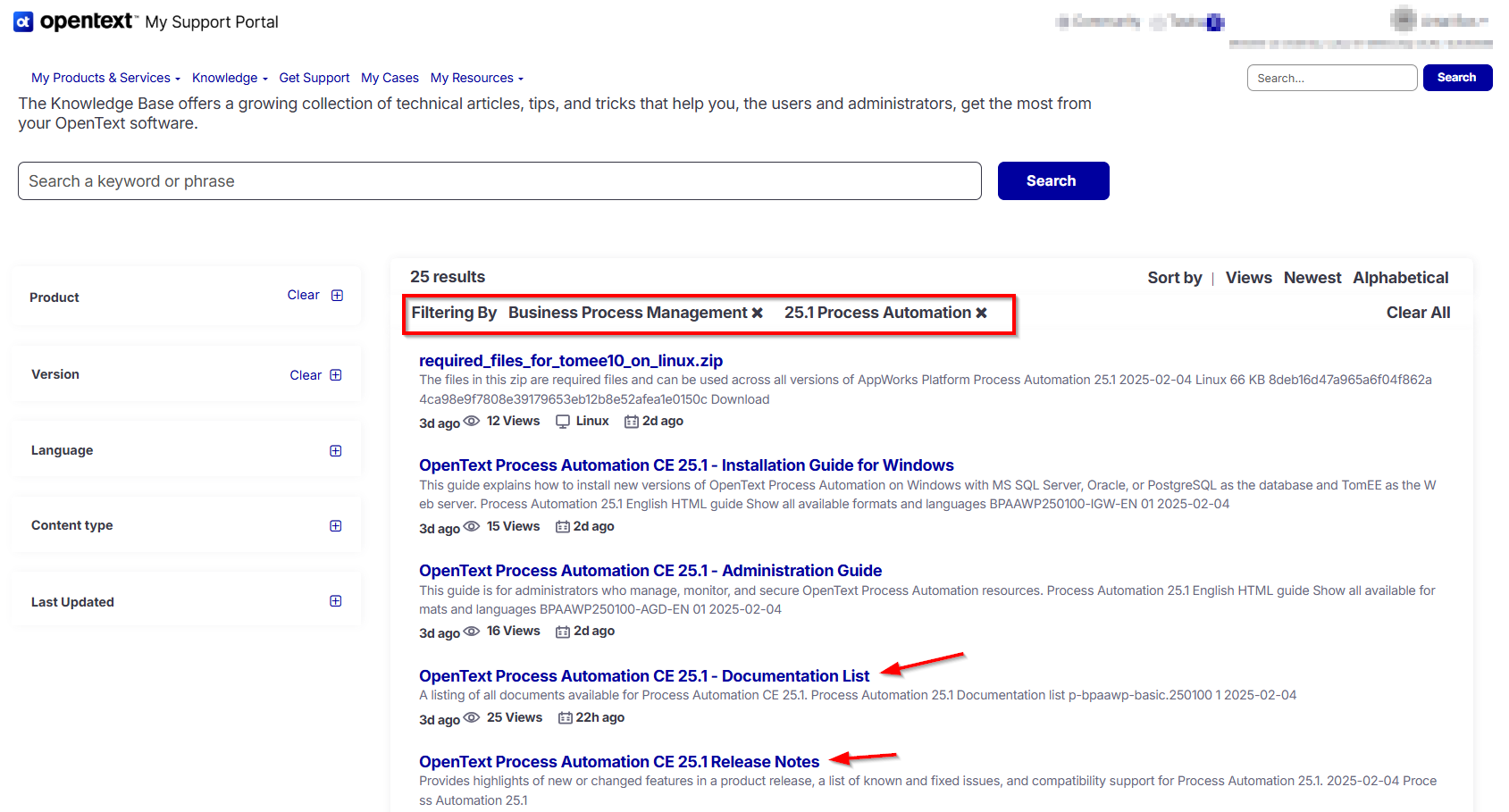The width and height of the screenshot is (1509, 812).
Task: Expand the Last Updated filter
Action: click(x=336, y=601)
